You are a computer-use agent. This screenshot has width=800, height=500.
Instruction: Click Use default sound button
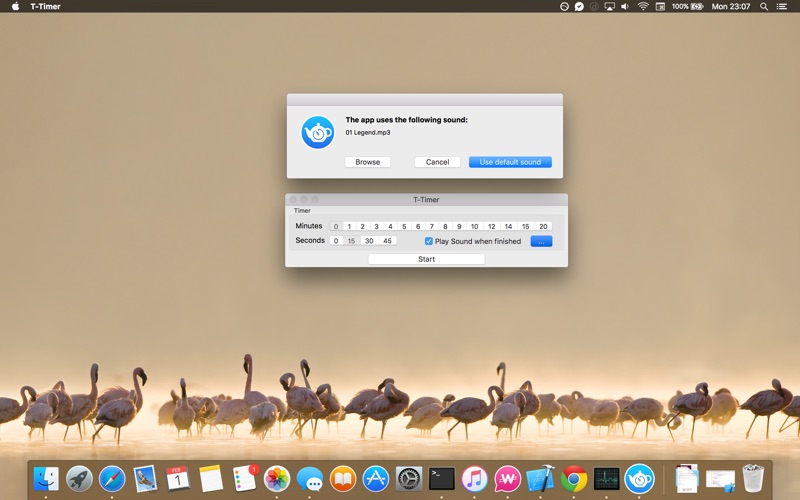(510, 162)
